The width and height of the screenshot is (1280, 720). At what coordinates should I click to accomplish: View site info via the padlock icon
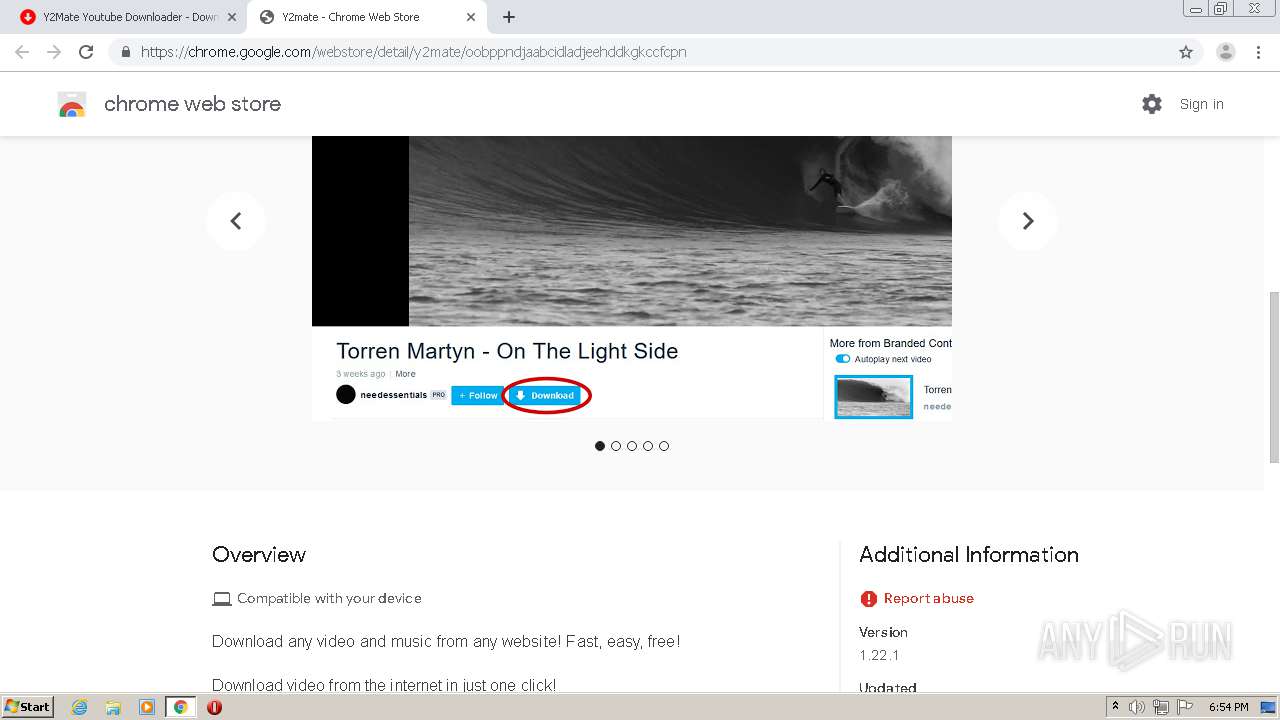pyautogui.click(x=125, y=52)
